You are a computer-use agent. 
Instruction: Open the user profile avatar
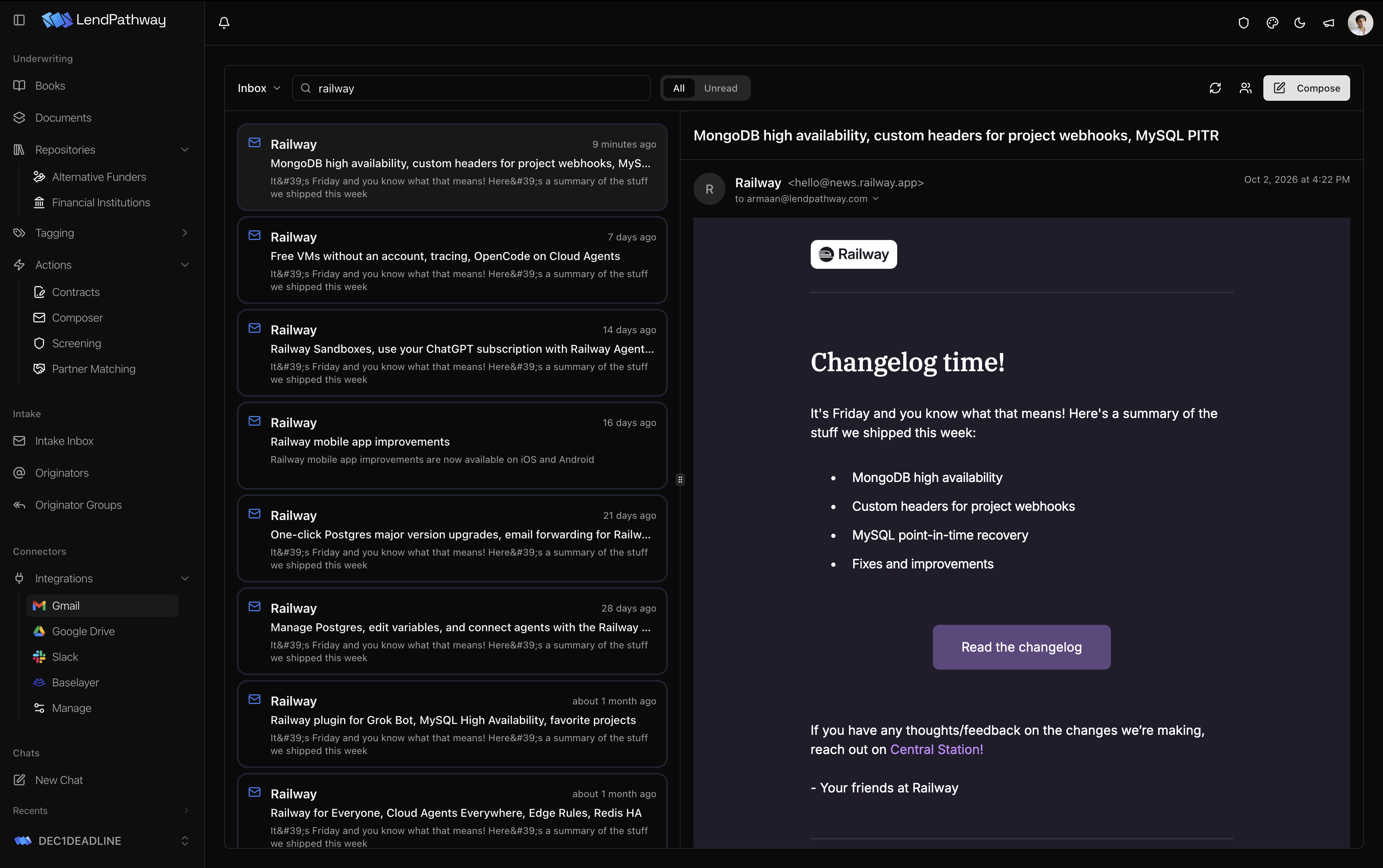coord(1360,23)
